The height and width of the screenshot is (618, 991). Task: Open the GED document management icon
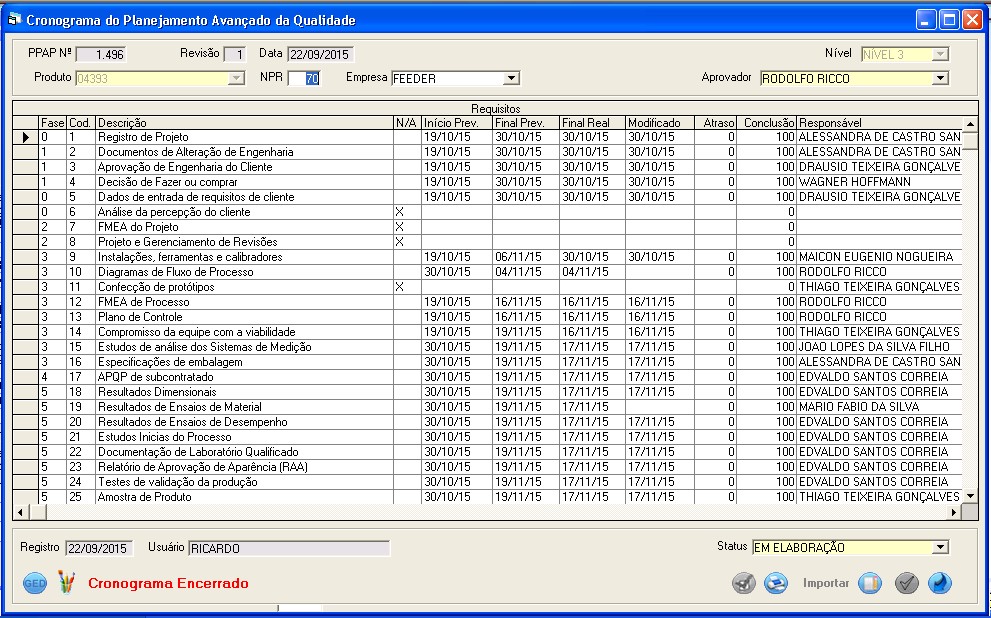tap(35, 583)
